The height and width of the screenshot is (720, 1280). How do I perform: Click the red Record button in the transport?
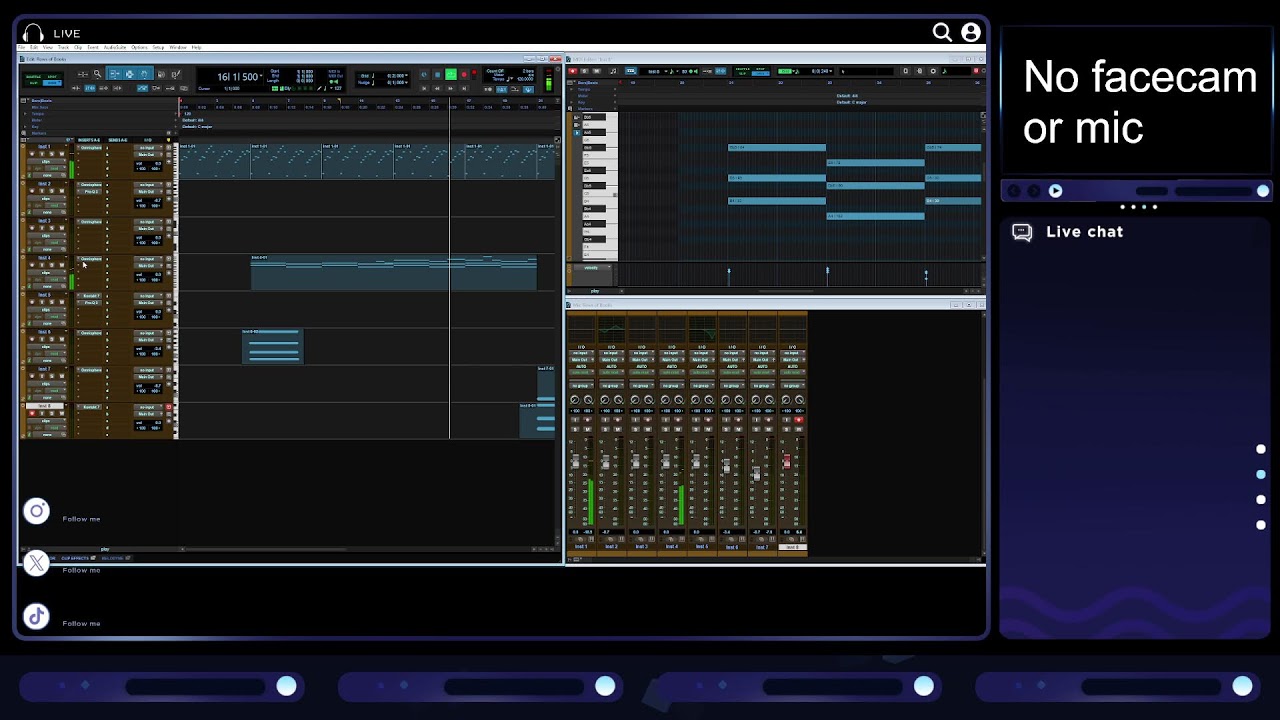464,74
